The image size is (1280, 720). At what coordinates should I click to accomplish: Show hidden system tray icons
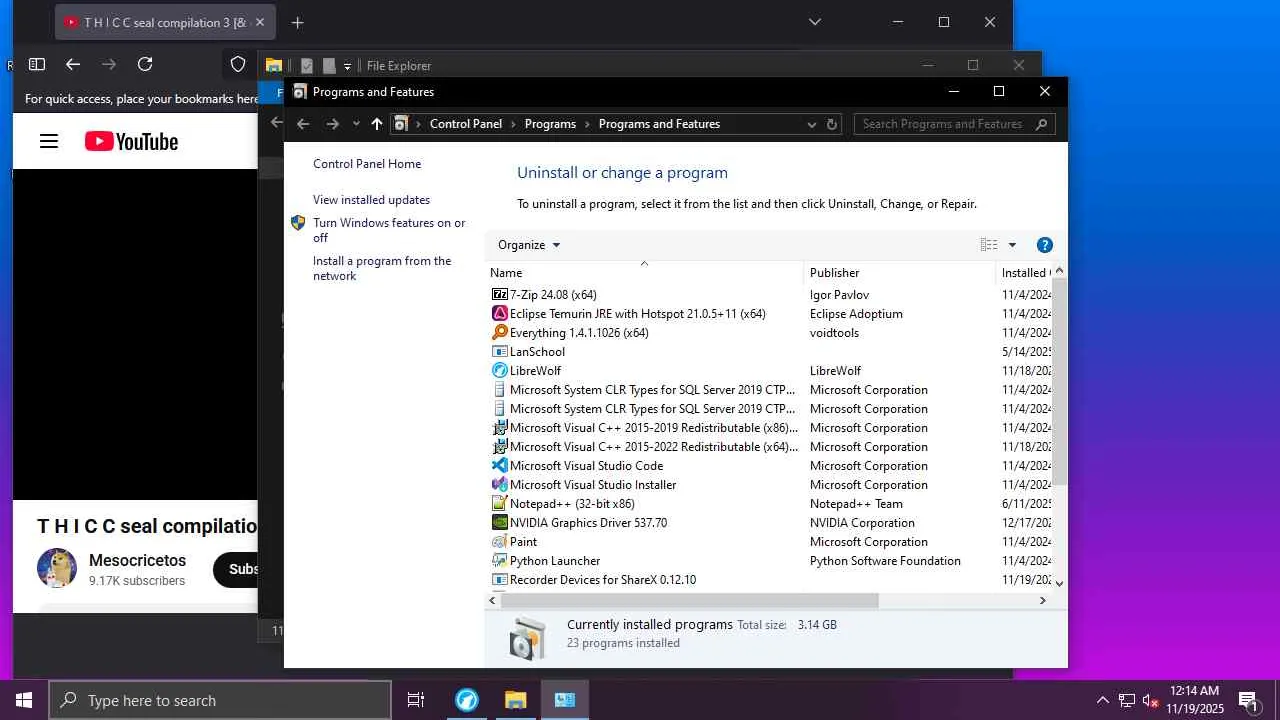tap(1103, 700)
